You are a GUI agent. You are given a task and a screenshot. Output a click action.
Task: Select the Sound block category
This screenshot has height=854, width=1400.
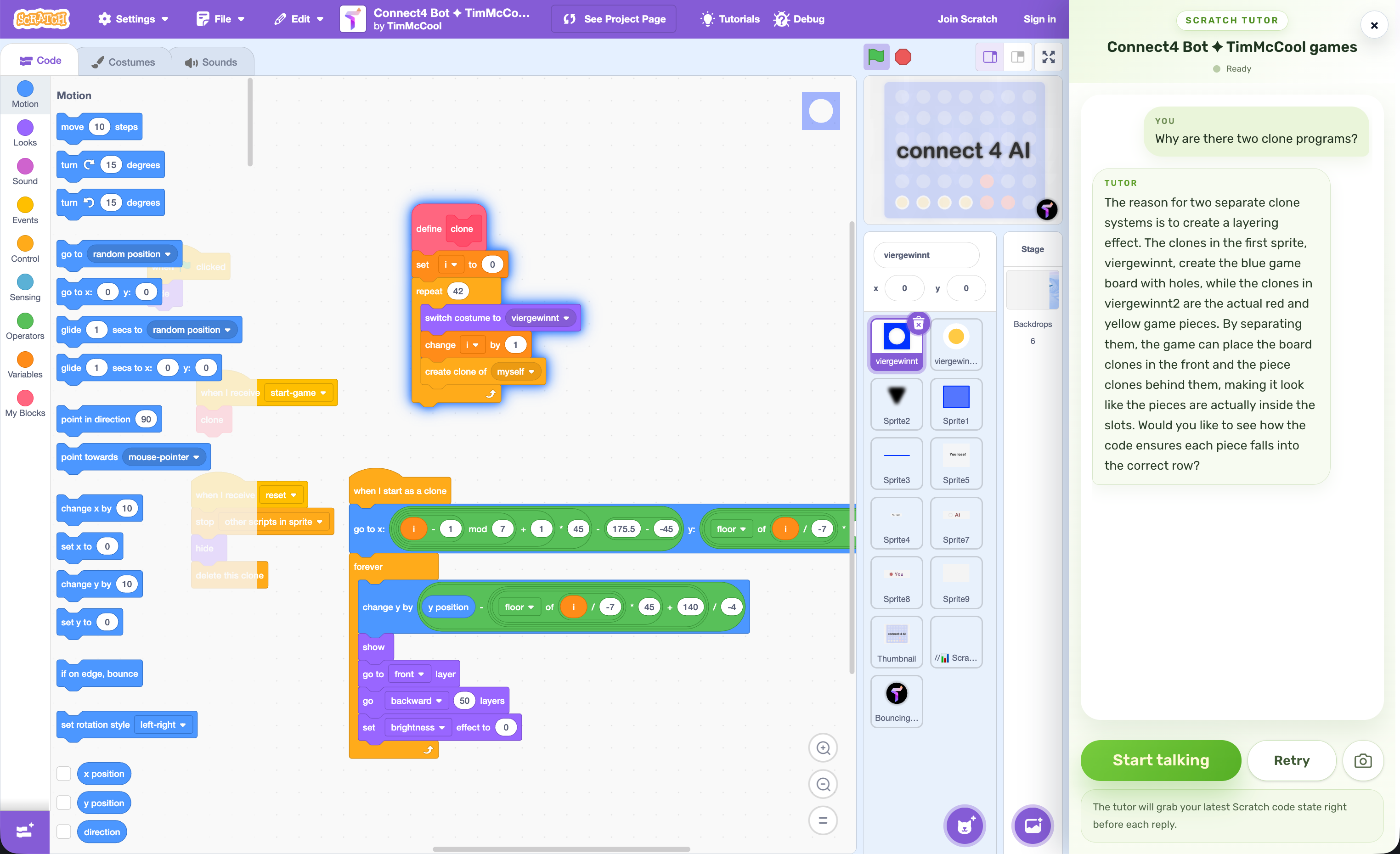pyautogui.click(x=25, y=171)
